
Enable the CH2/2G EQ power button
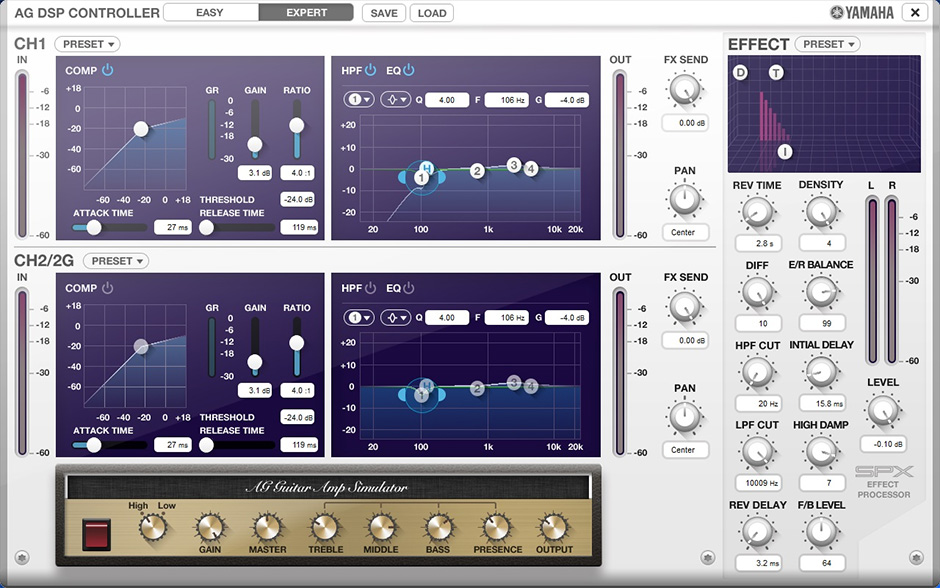(x=408, y=288)
